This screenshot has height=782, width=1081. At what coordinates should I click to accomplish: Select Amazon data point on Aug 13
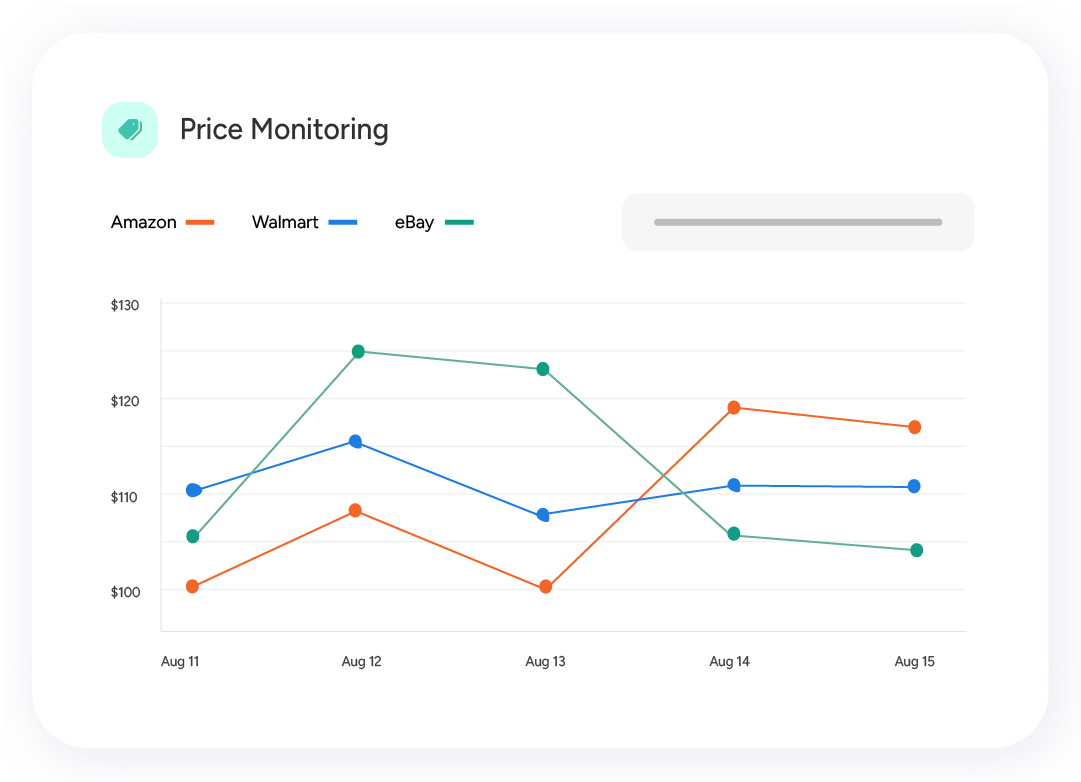pyautogui.click(x=545, y=587)
